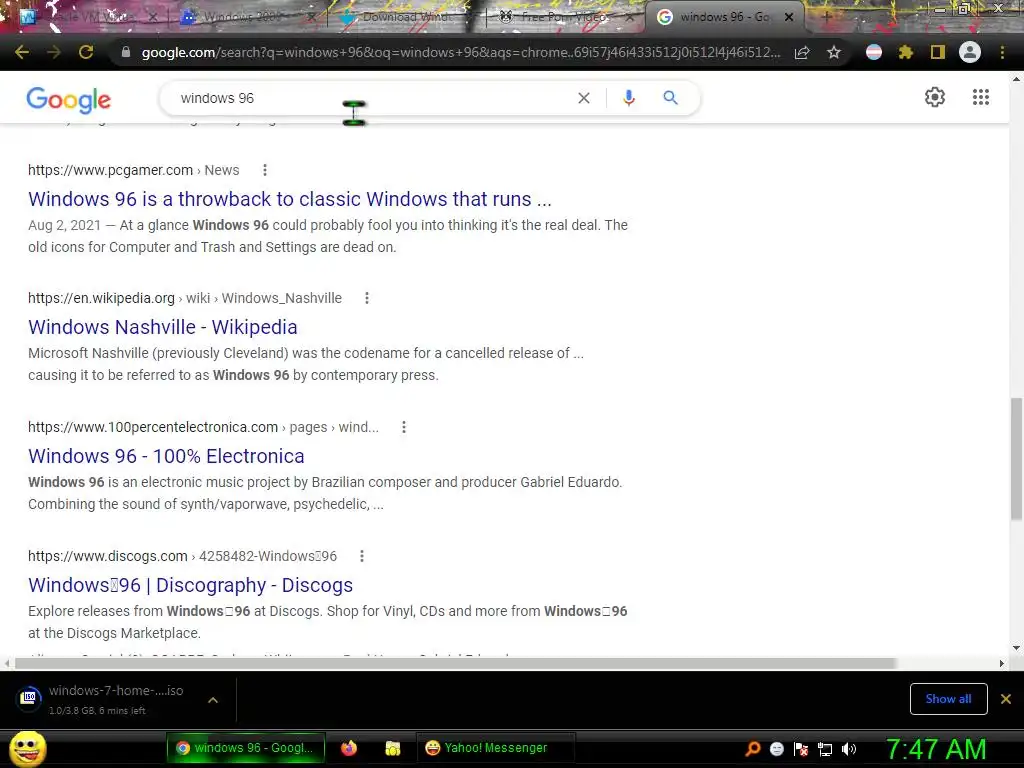This screenshot has width=1024, height=768.
Task: Click the smiley tray icon
Action: click(x=776, y=749)
